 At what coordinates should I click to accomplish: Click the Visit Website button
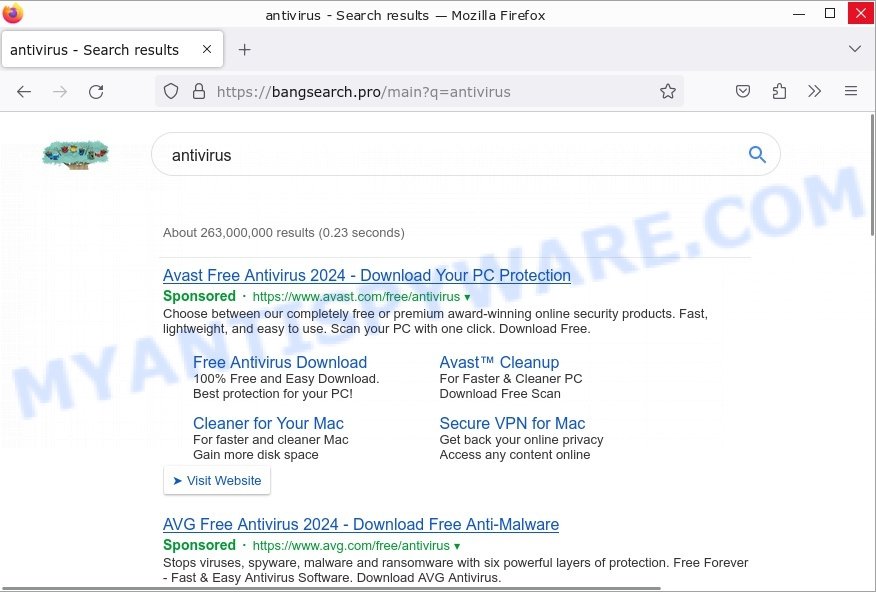coord(217,481)
